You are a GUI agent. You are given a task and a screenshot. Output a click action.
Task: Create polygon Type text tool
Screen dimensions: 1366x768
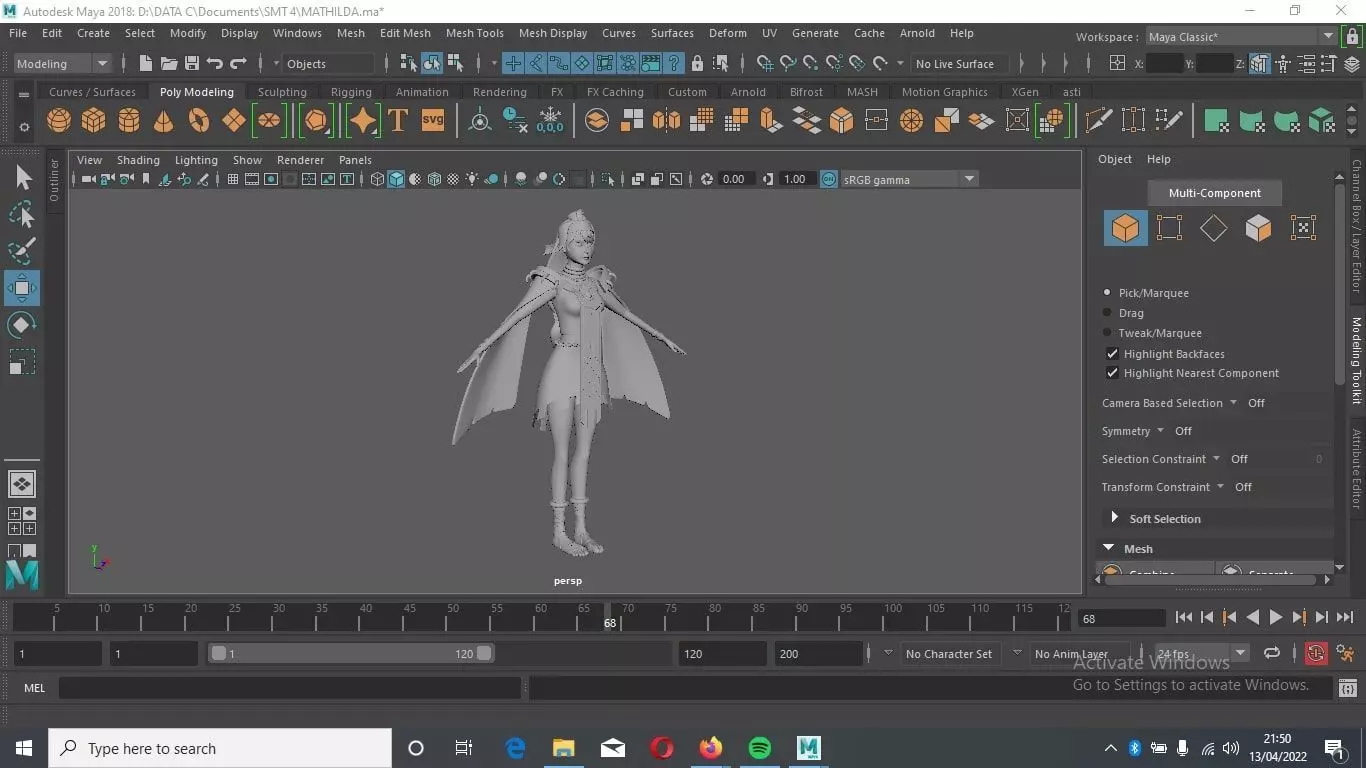(x=398, y=121)
